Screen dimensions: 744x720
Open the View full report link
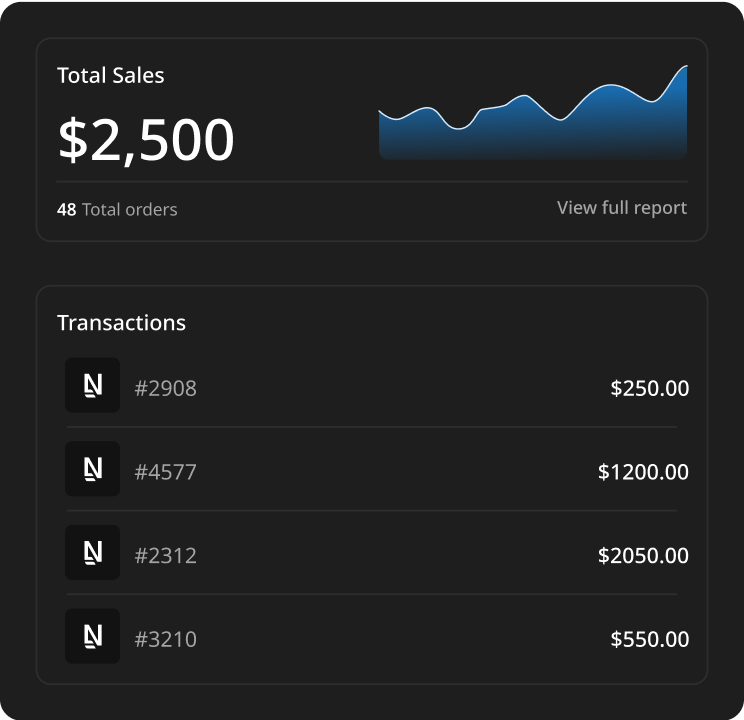[621, 208]
